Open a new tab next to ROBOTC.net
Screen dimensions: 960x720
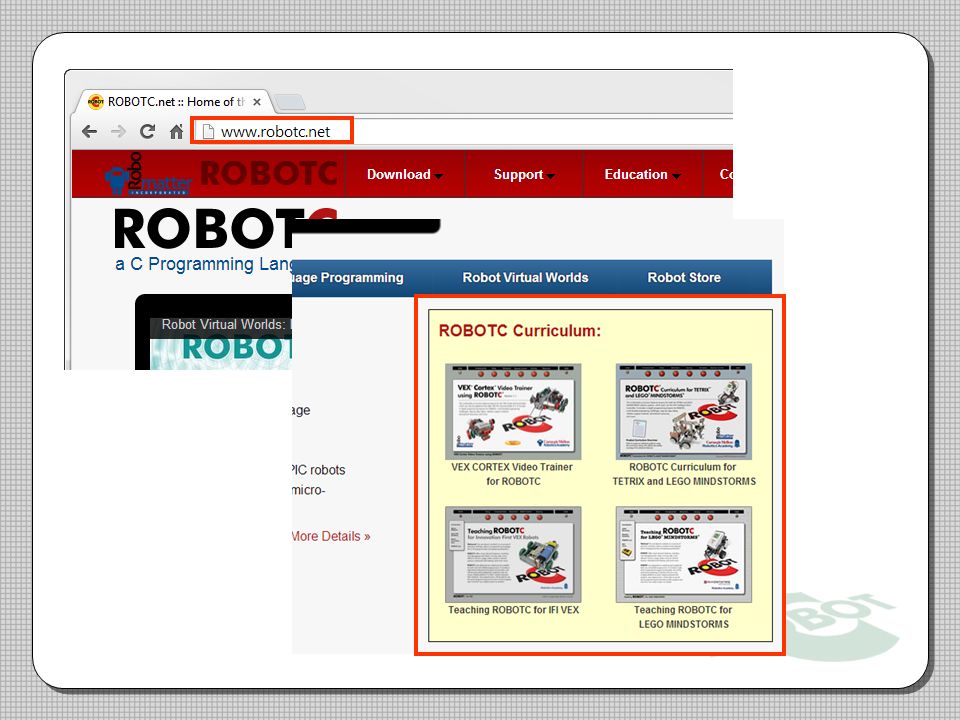[x=289, y=102]
